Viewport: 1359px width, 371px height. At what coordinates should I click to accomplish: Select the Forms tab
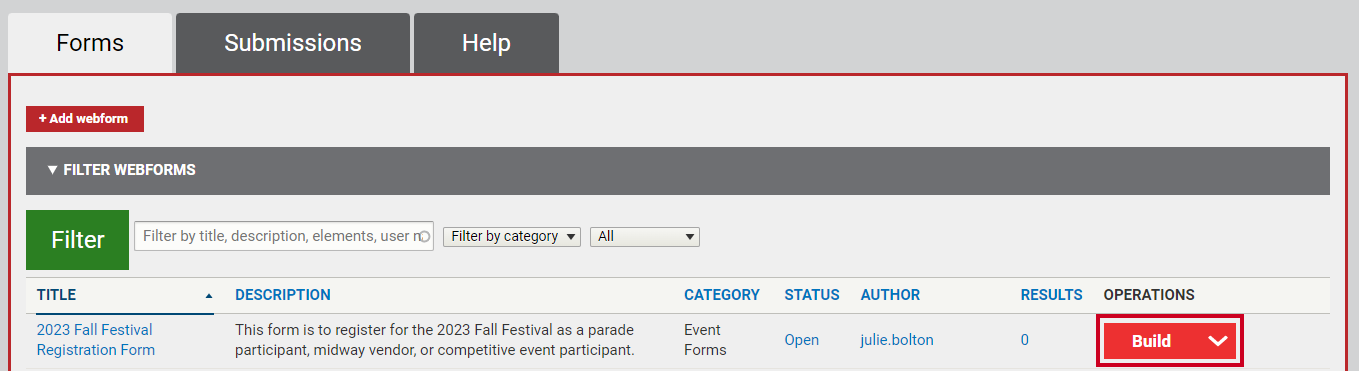90,43
